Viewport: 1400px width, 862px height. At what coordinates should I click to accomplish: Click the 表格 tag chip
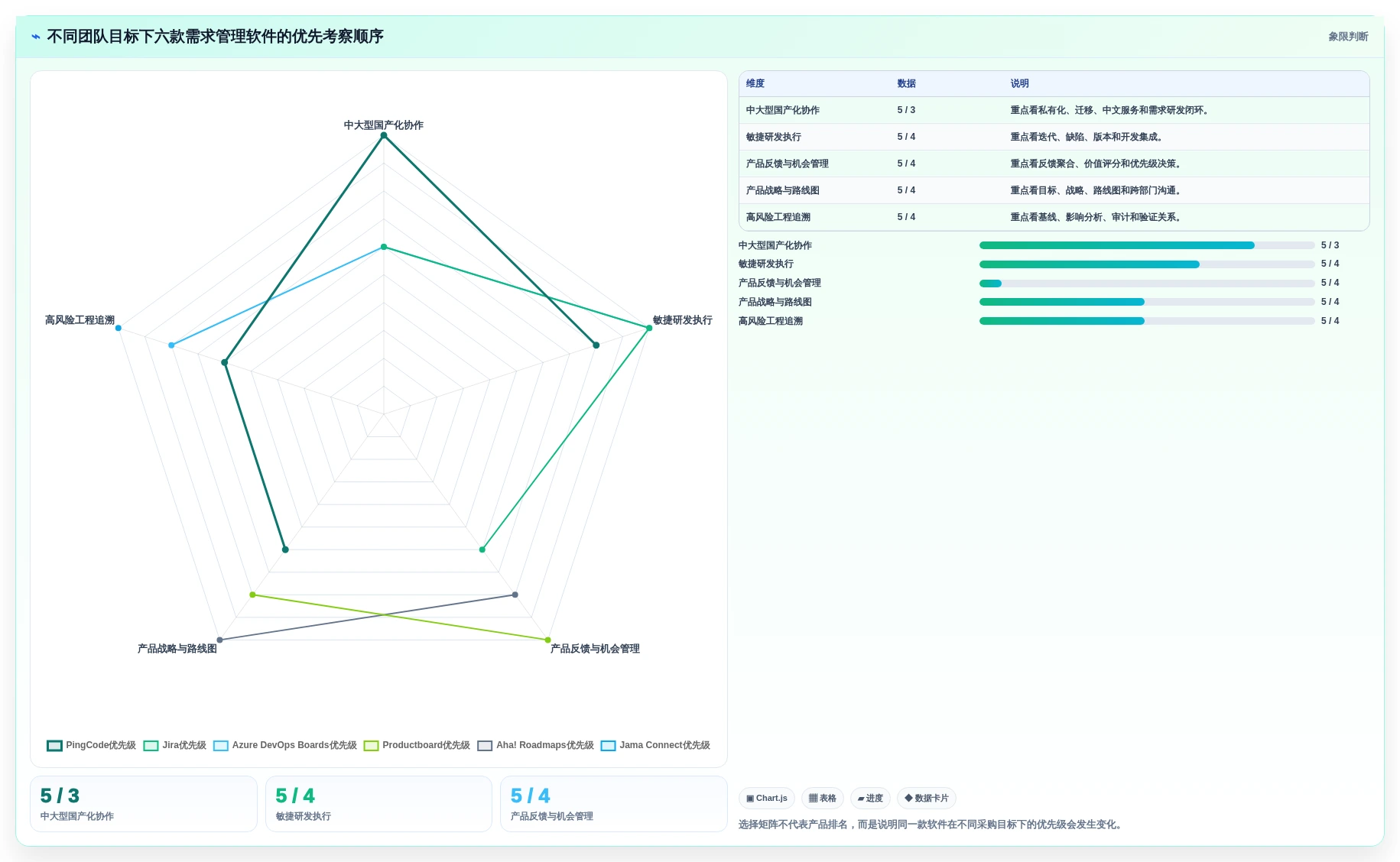(x=823, y=799)
